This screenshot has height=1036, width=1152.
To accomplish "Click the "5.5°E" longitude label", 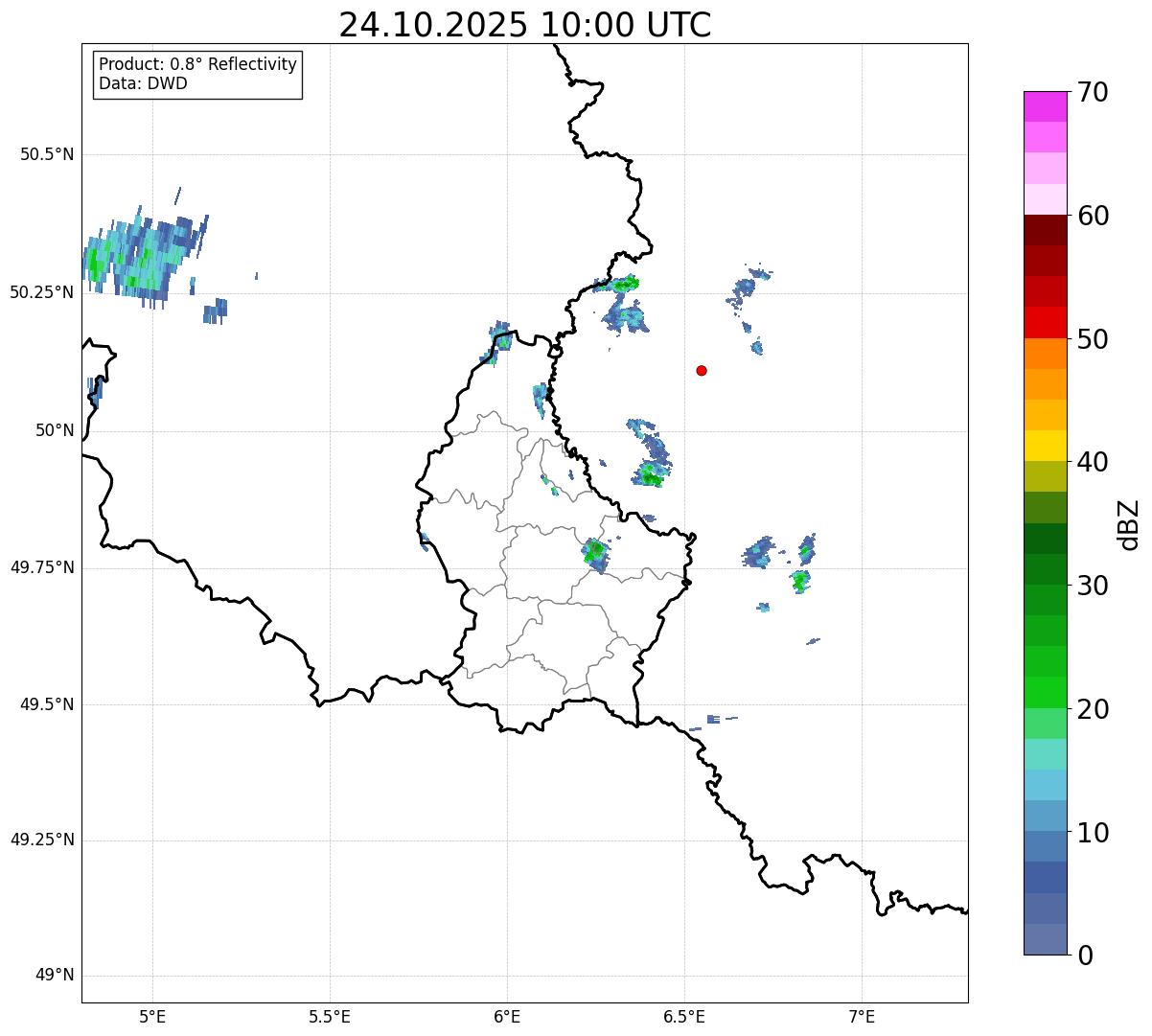I will [x=330, y=1017].
